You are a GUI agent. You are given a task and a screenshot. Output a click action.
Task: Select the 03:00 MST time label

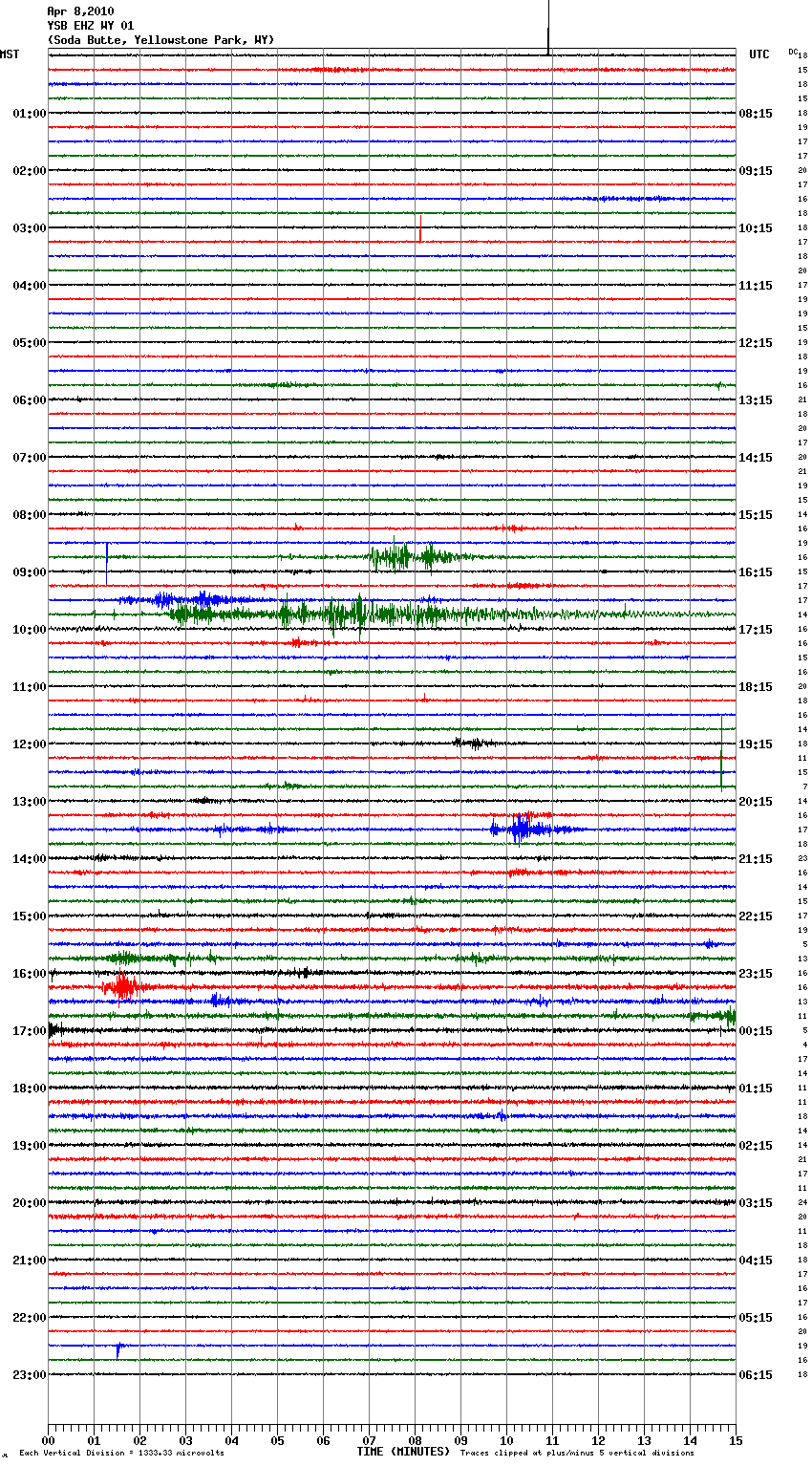tap(30, 228)
